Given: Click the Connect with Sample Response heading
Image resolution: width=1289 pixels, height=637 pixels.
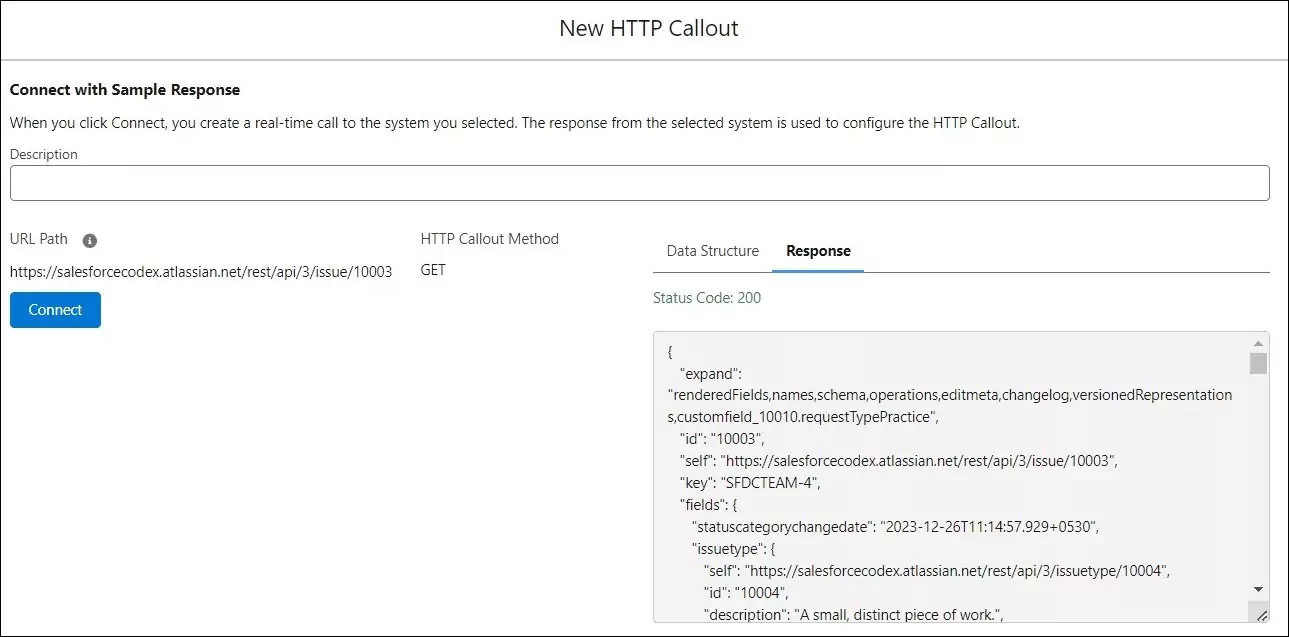Looking at the screenshot, I should 125,90.
